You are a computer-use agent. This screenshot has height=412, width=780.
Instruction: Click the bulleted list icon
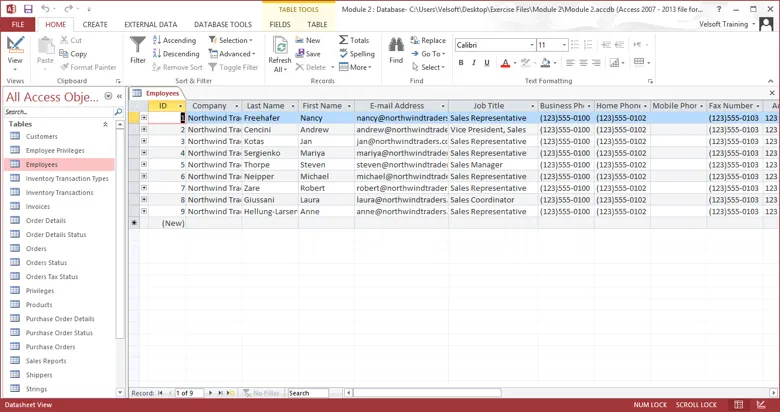pyautogui.click(x=575, y=45)
